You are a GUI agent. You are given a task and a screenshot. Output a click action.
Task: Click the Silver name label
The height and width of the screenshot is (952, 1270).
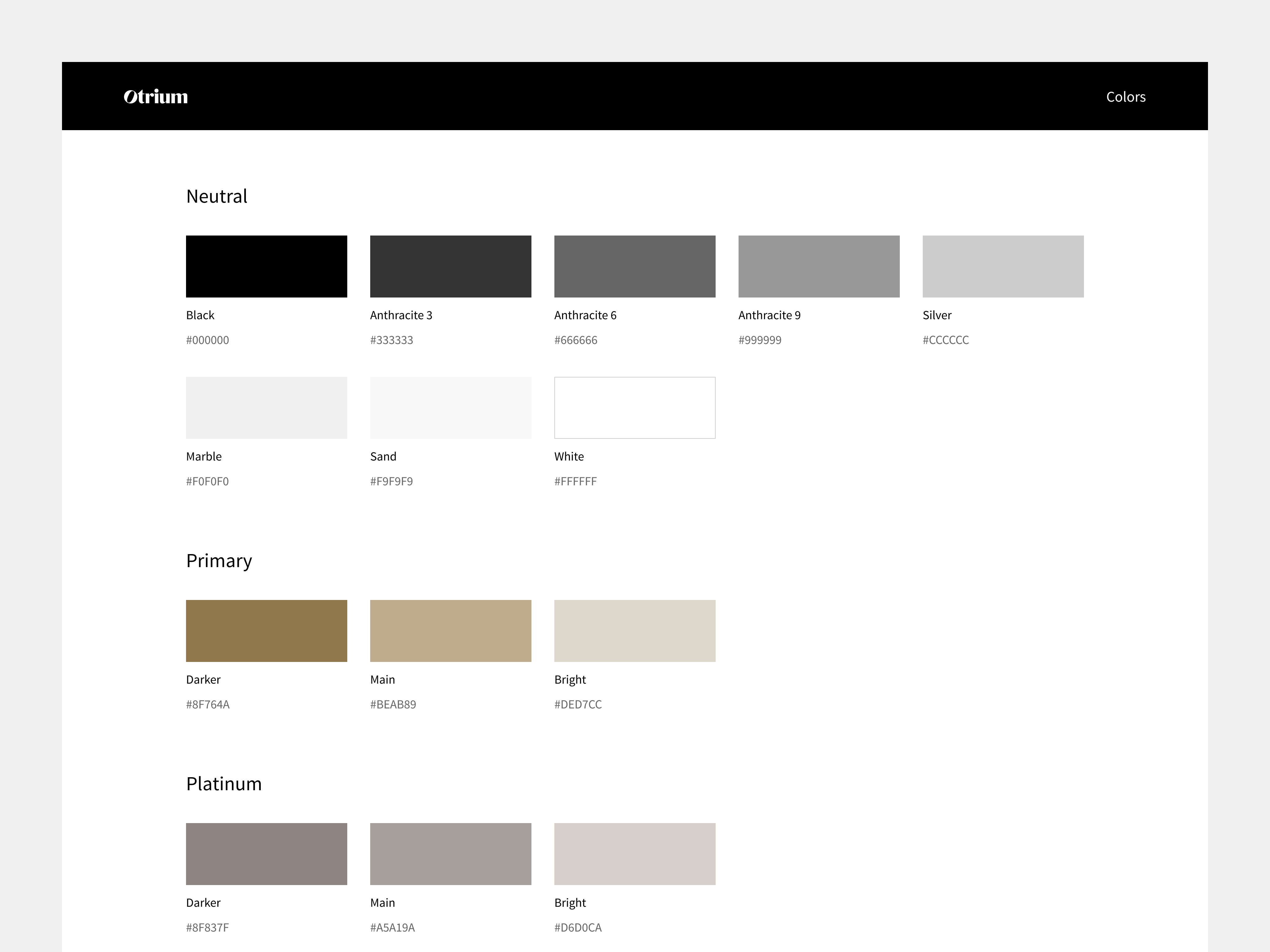tap(937, 315)
